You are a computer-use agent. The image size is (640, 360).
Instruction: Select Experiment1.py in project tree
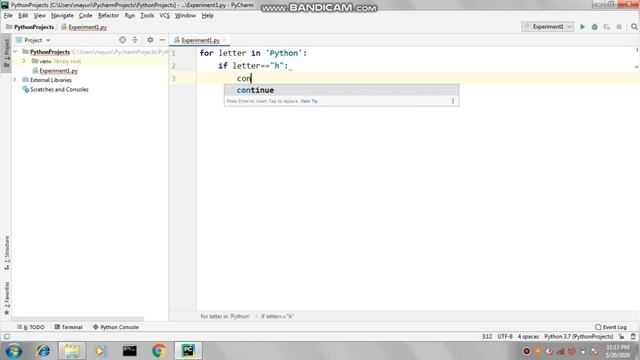58,71
